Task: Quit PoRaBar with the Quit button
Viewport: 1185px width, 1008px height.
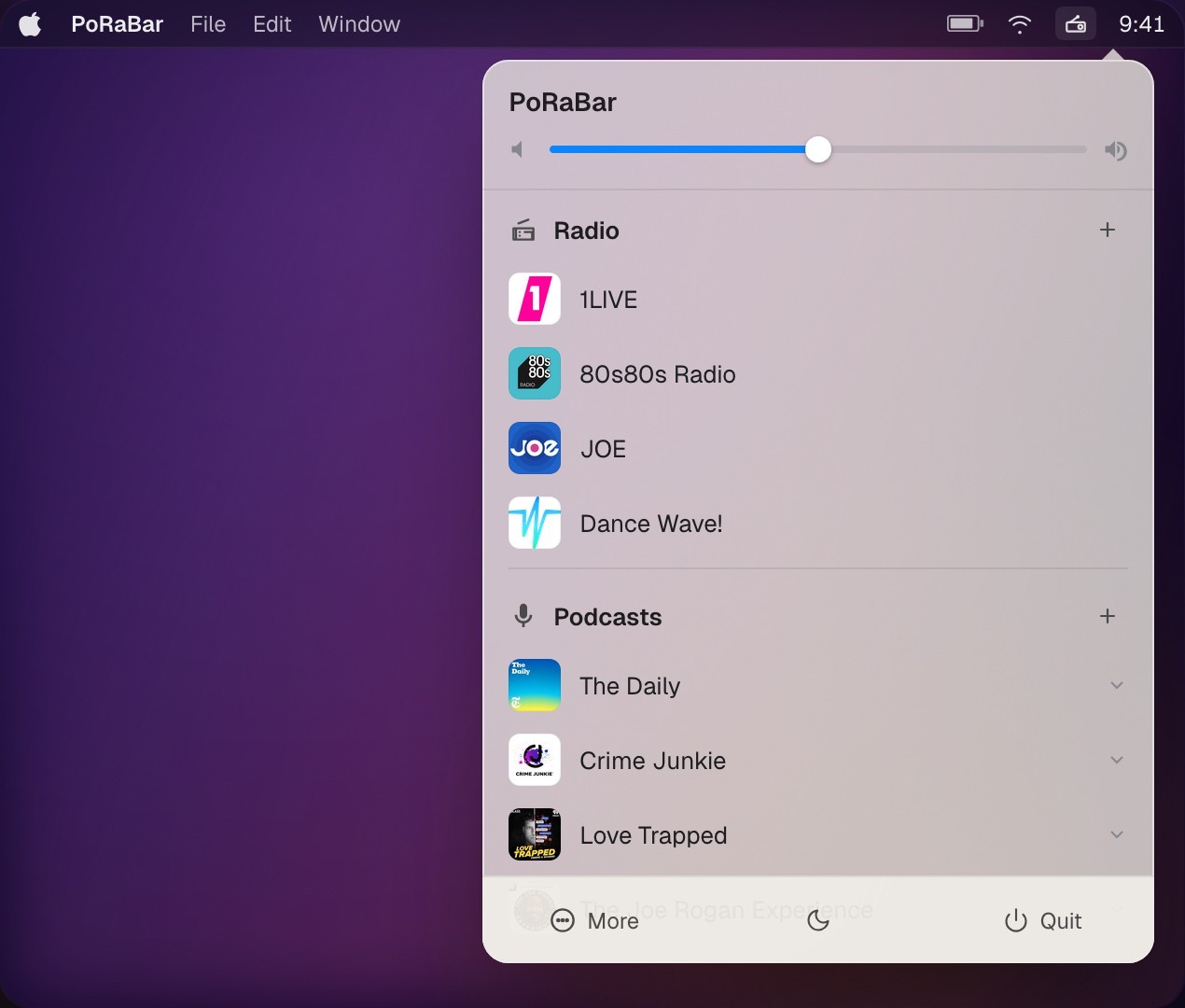Action: pyautogui.click(x=1043, y=921)
